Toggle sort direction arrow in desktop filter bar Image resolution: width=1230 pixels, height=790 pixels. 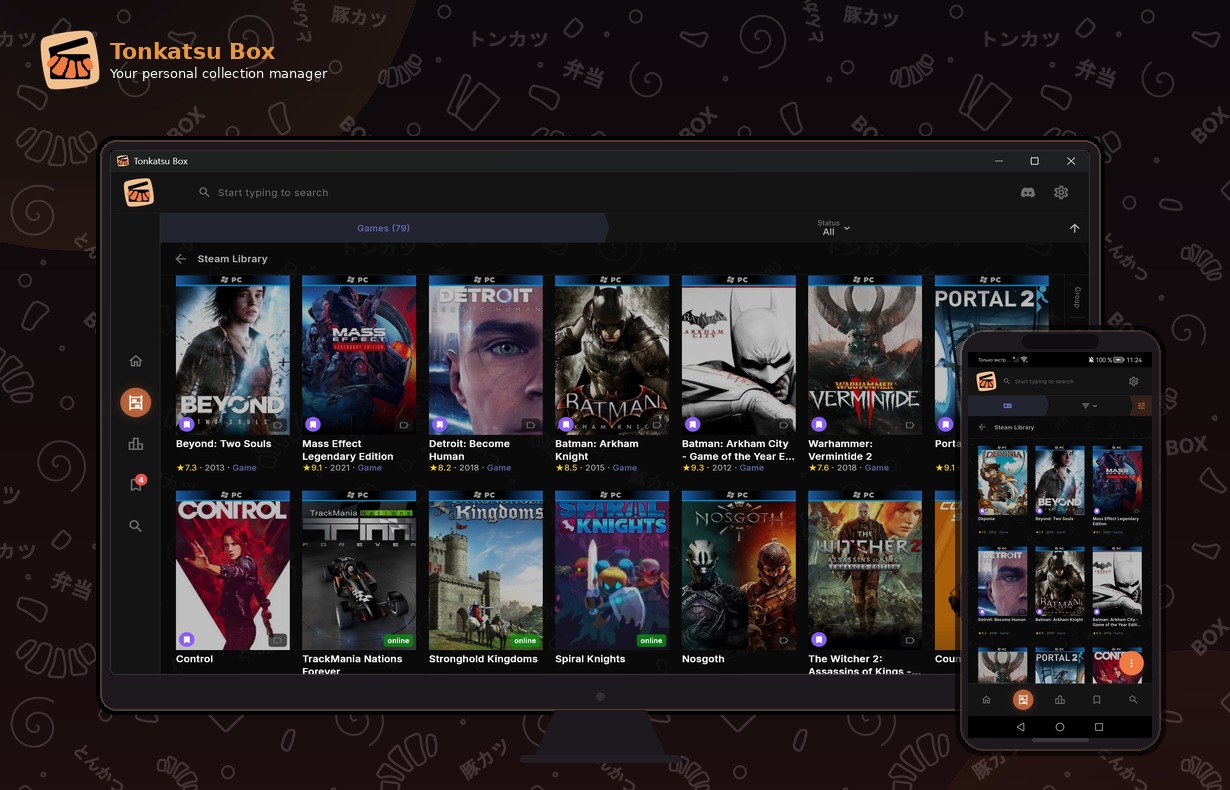click(1074, 229)
